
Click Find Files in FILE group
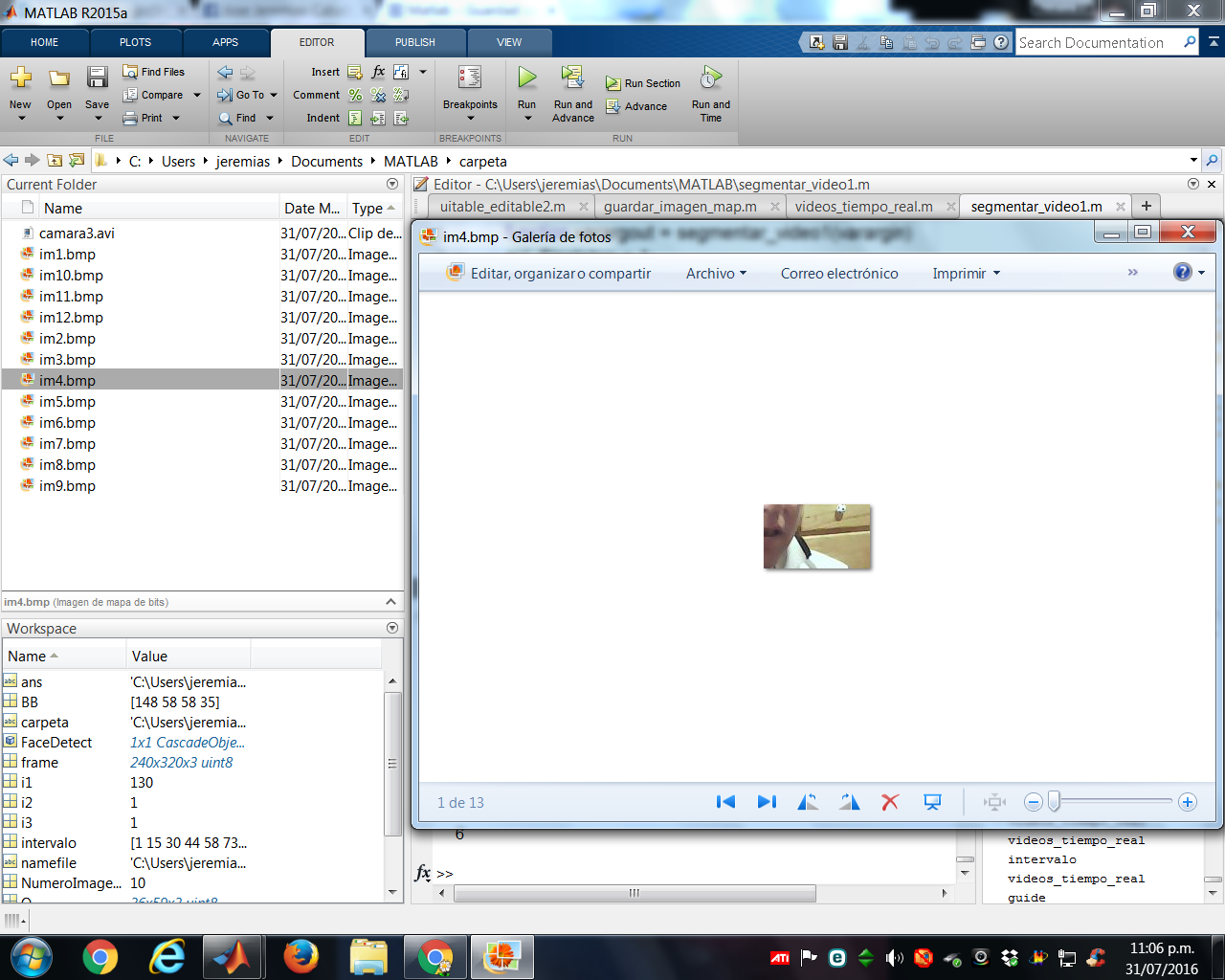(x=153, y=72)
